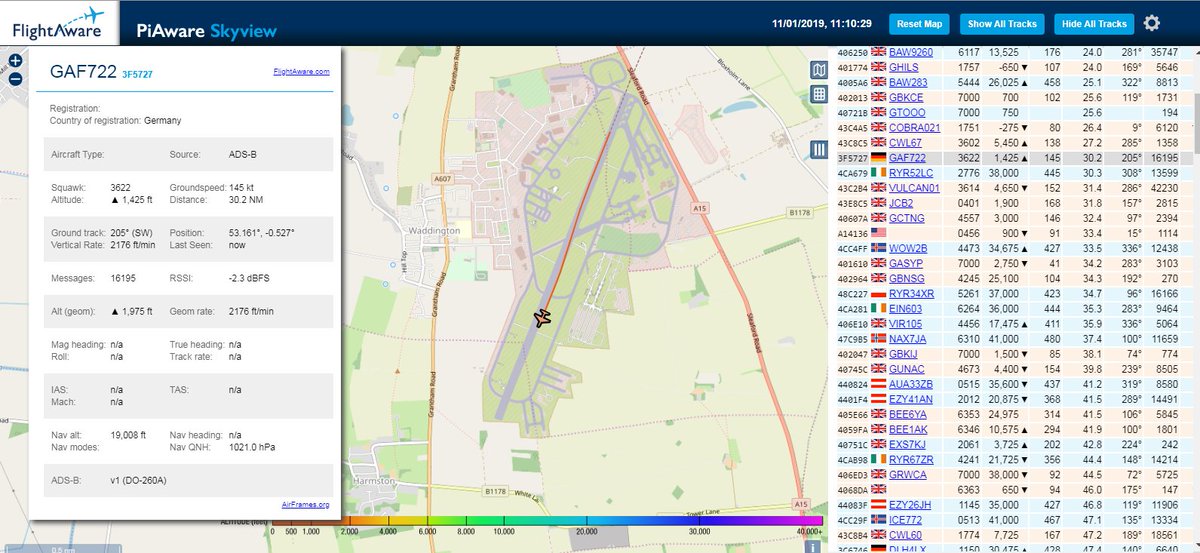Open the NAX7JA flight link
The image size is (1200, 553).
tap(909, 339)
